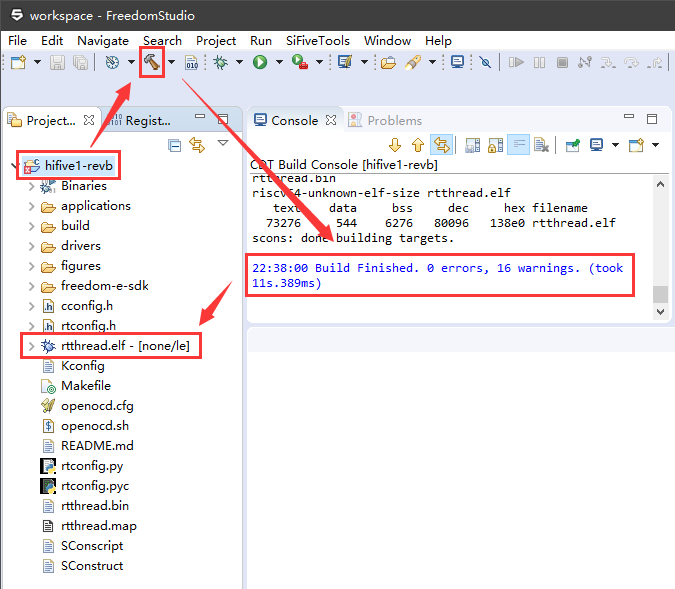This screenshot has width=675, height=589.
Task: Click the Open Console icon
Action: (x=636, y=145)
